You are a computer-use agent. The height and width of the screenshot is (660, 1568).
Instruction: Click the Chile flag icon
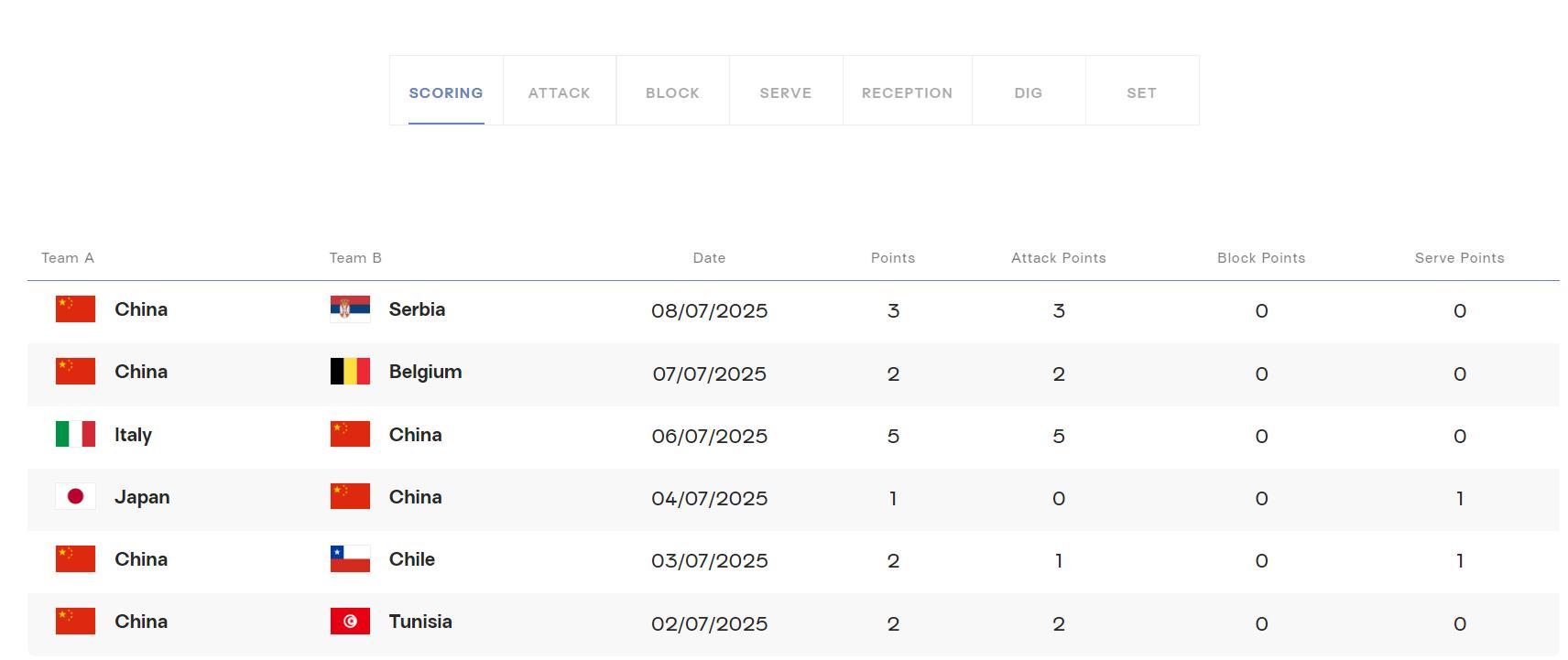pos(350,558)
